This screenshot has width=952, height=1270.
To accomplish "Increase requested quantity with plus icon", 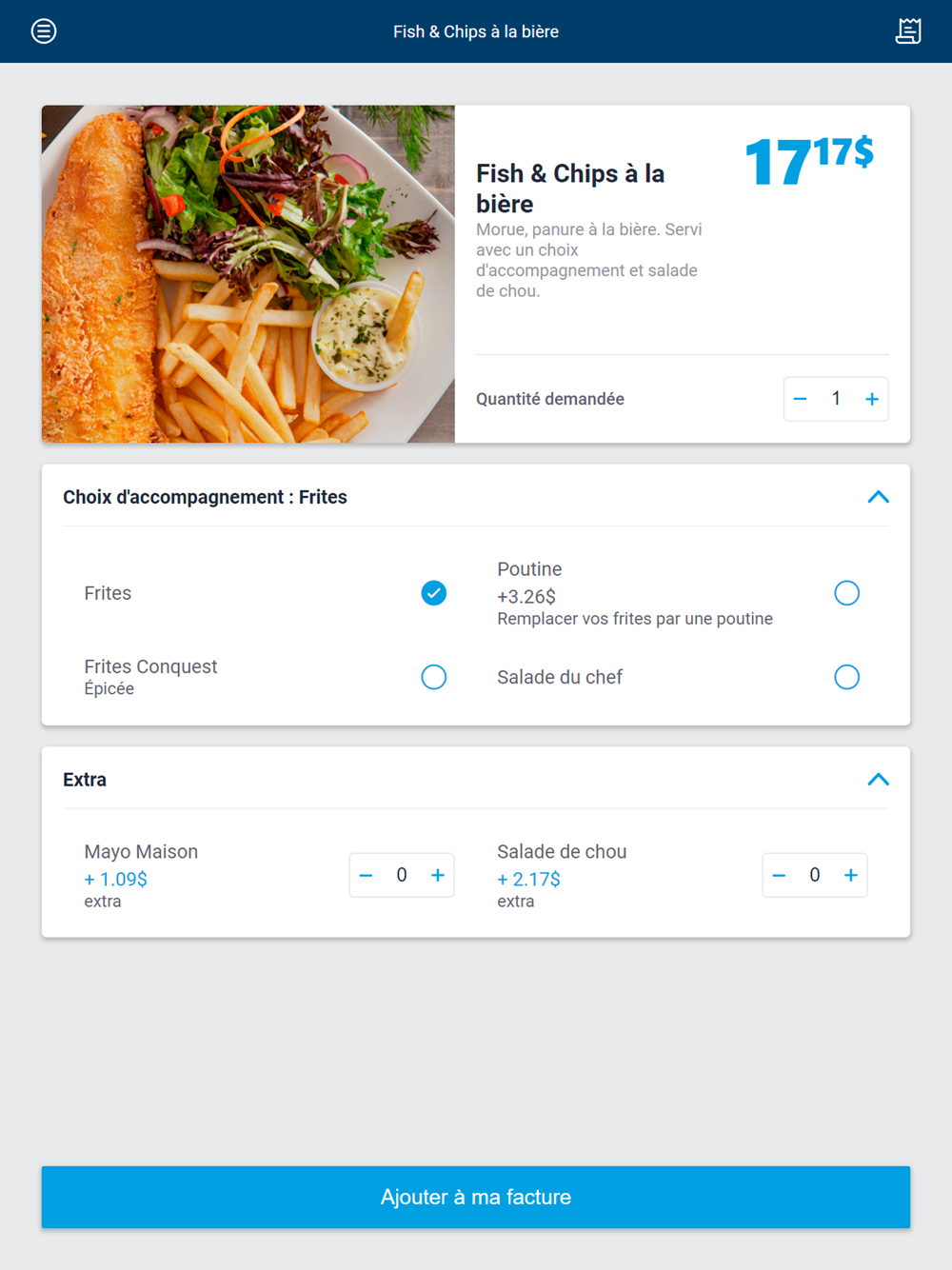I will pos(871,399).
